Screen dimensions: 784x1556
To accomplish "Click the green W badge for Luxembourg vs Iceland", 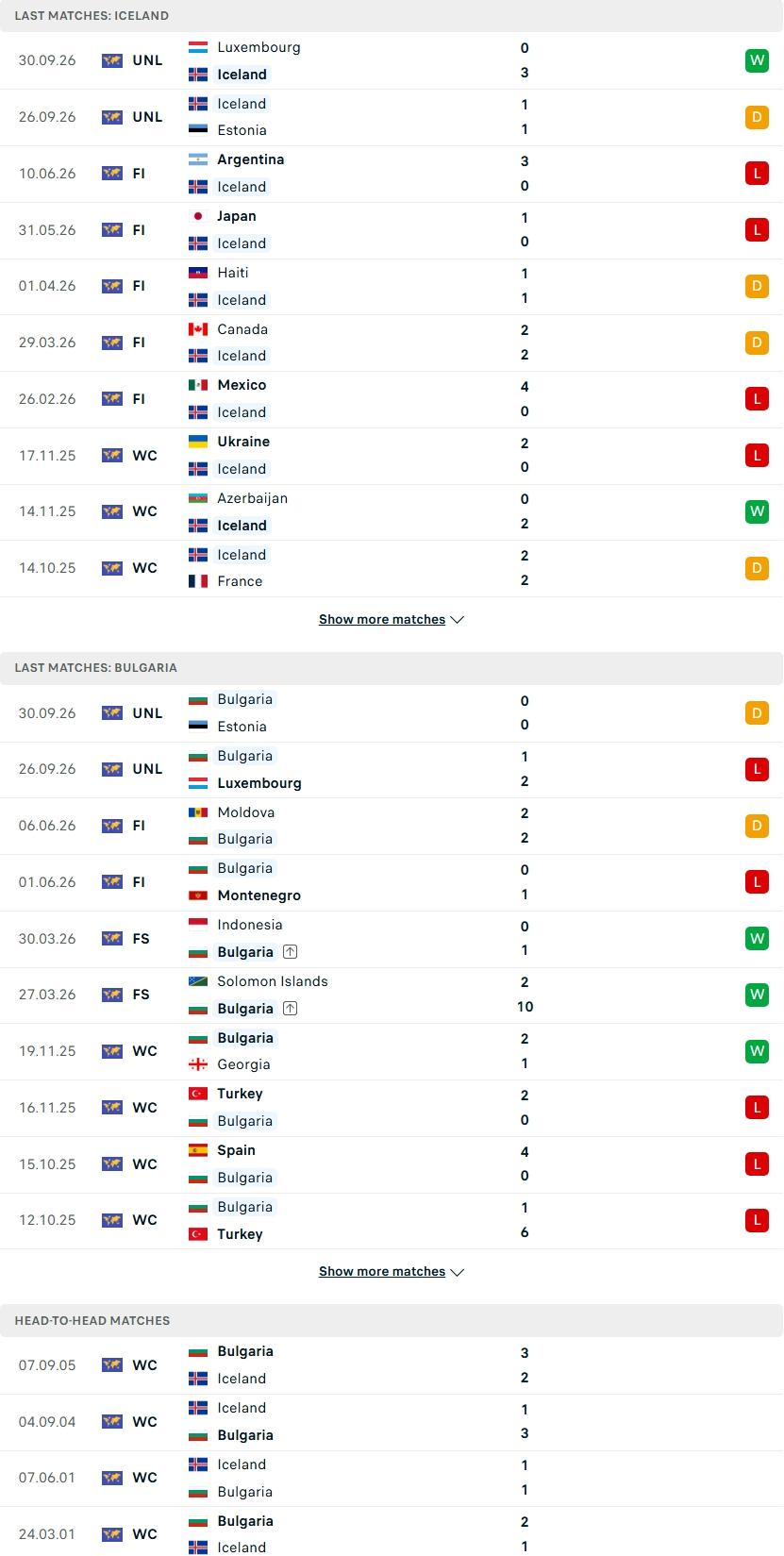I will click(757, 60).
